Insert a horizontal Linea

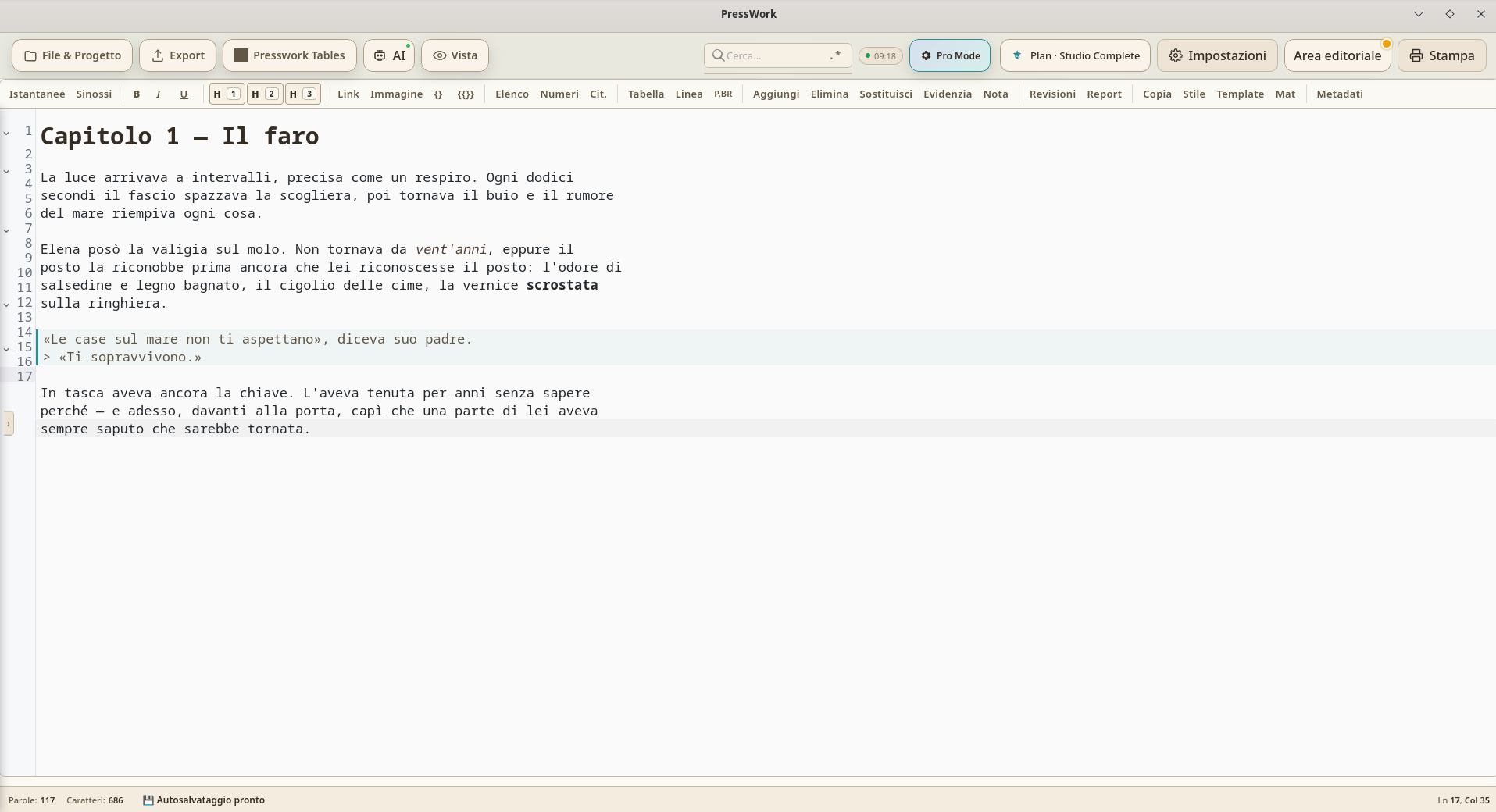click(x=689, y=94)
